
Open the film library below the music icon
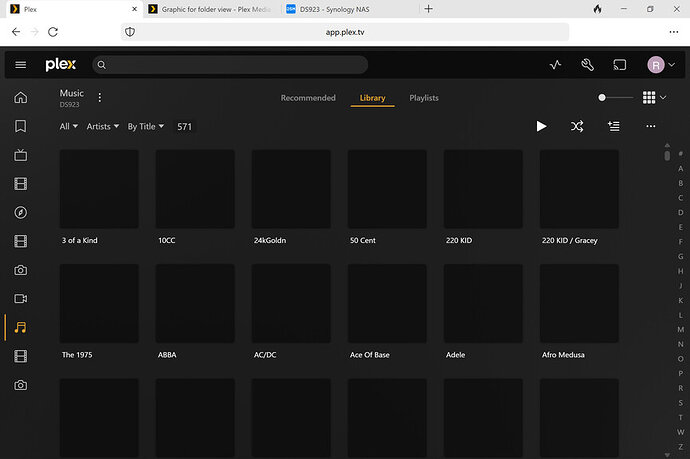20,356
